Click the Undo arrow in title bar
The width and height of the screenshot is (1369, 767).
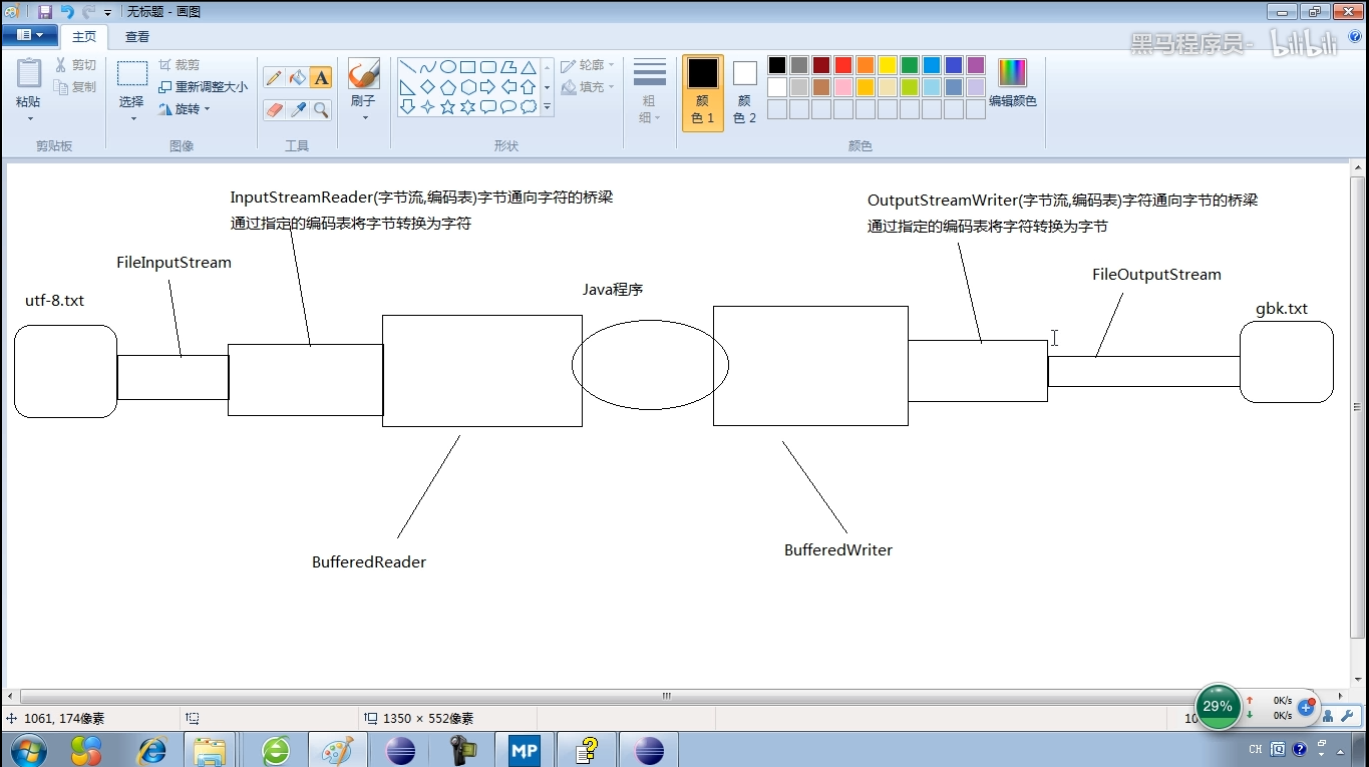click(x=67, y=12)
